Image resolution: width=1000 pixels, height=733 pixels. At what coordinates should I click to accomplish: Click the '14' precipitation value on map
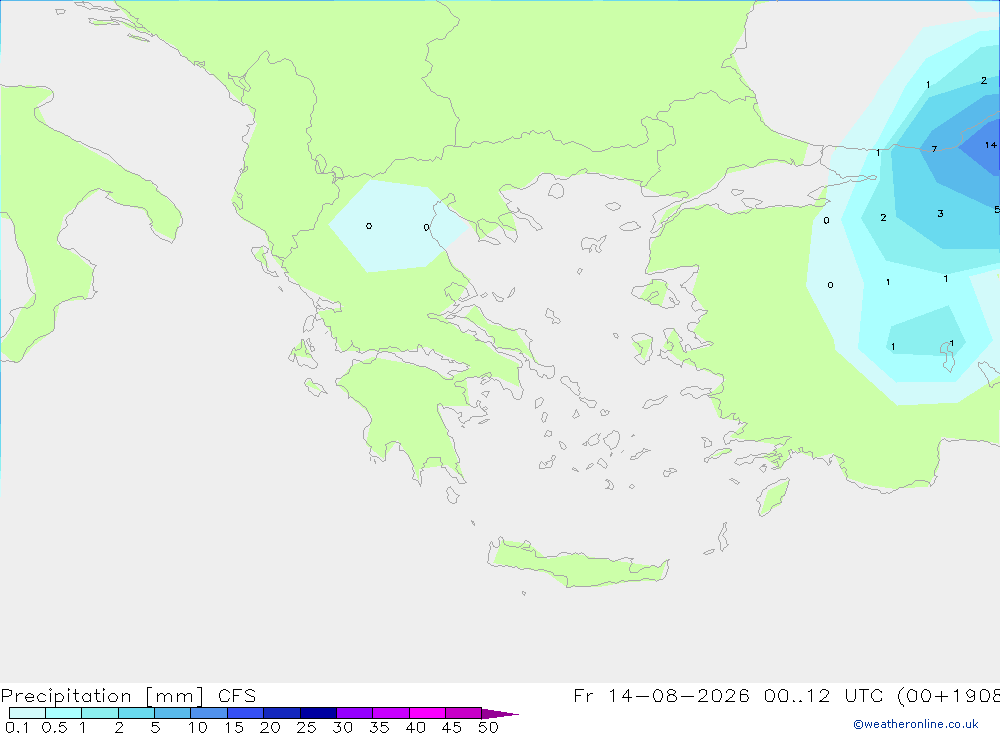click(990, 145)
